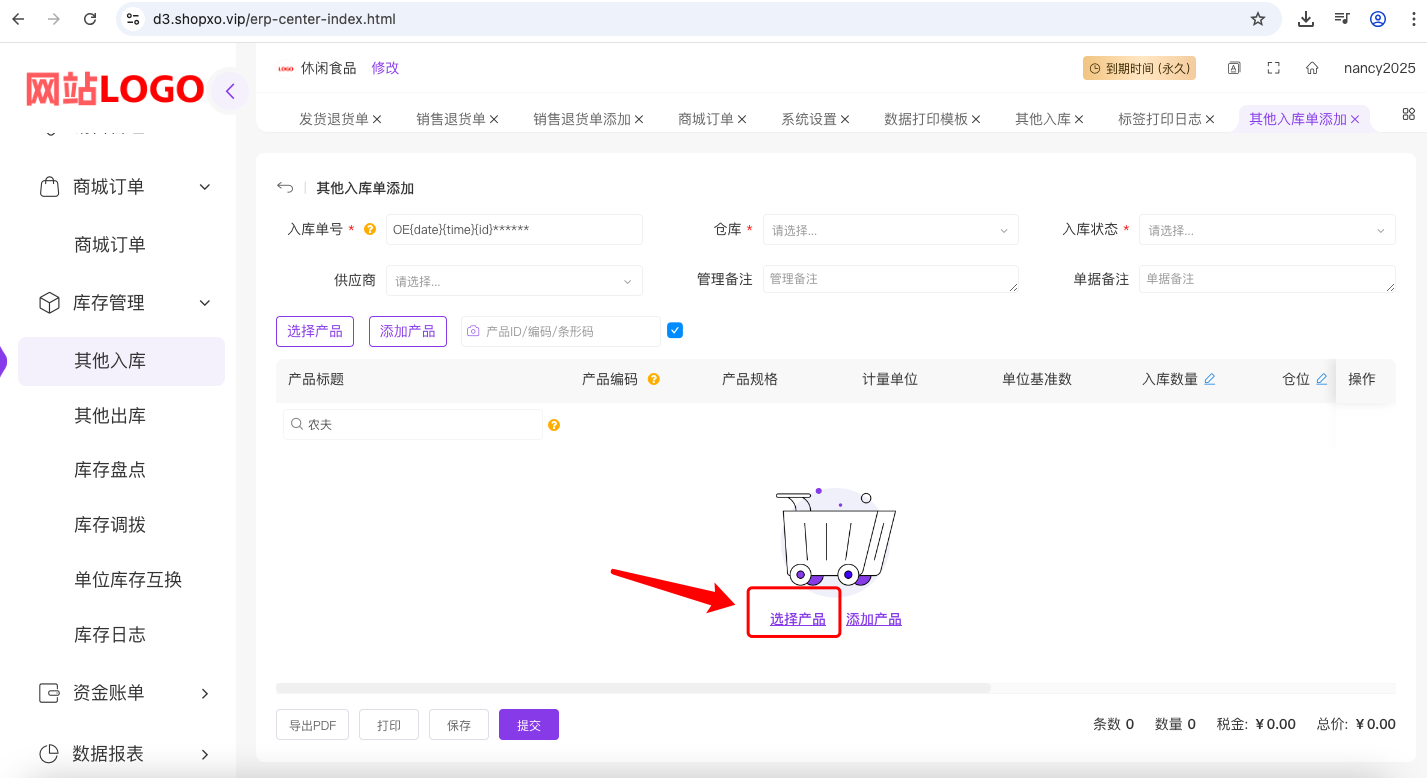This screenshot has height=778, width=1427.
Task: Open the browser profile icon
Action: point(1378,19)
